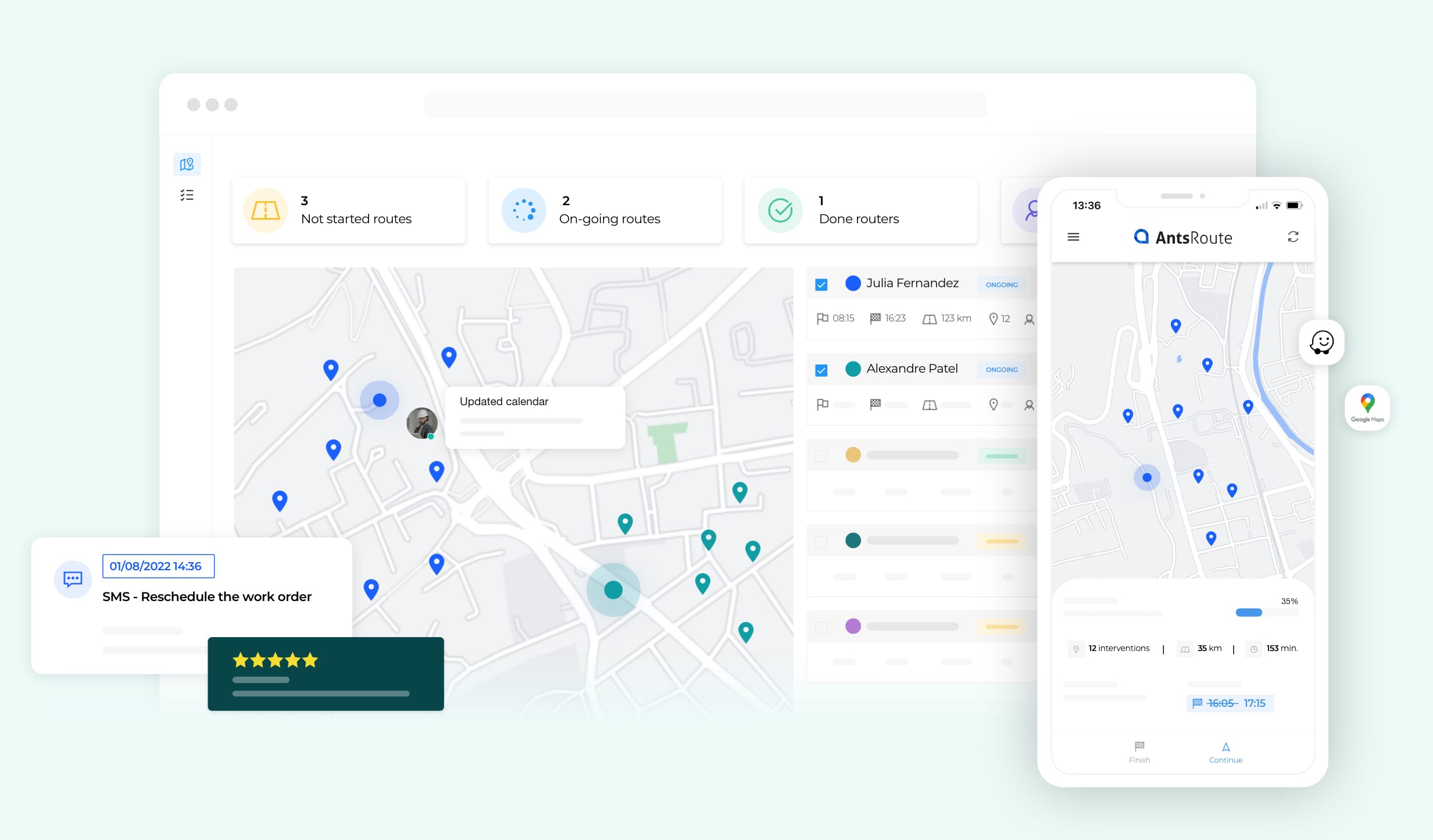The width and height of the screenshot is (1433, 840).
Task: Click the five-star rating card
Action: pyautogui.click(x=326, y=674)
